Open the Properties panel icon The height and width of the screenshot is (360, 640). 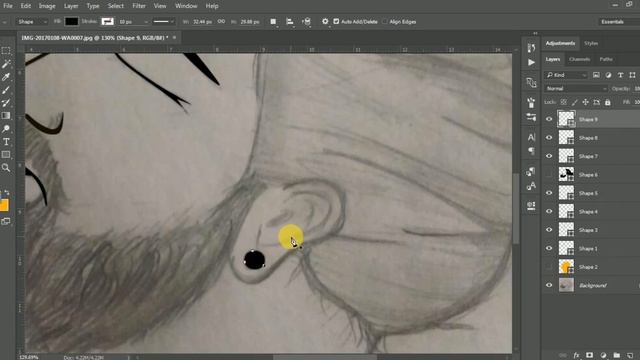point(531,83)
